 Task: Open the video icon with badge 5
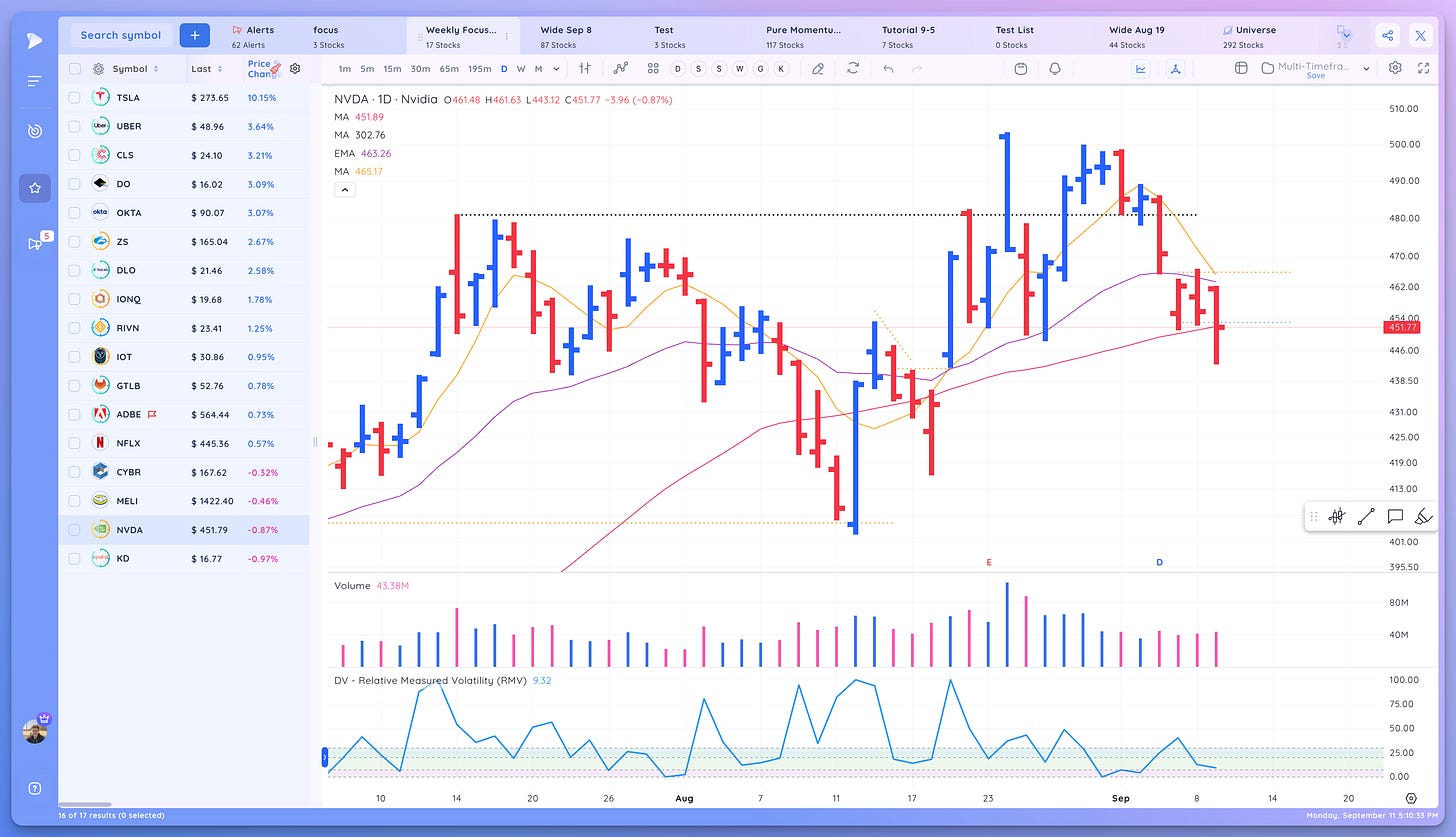coord(34,243)
